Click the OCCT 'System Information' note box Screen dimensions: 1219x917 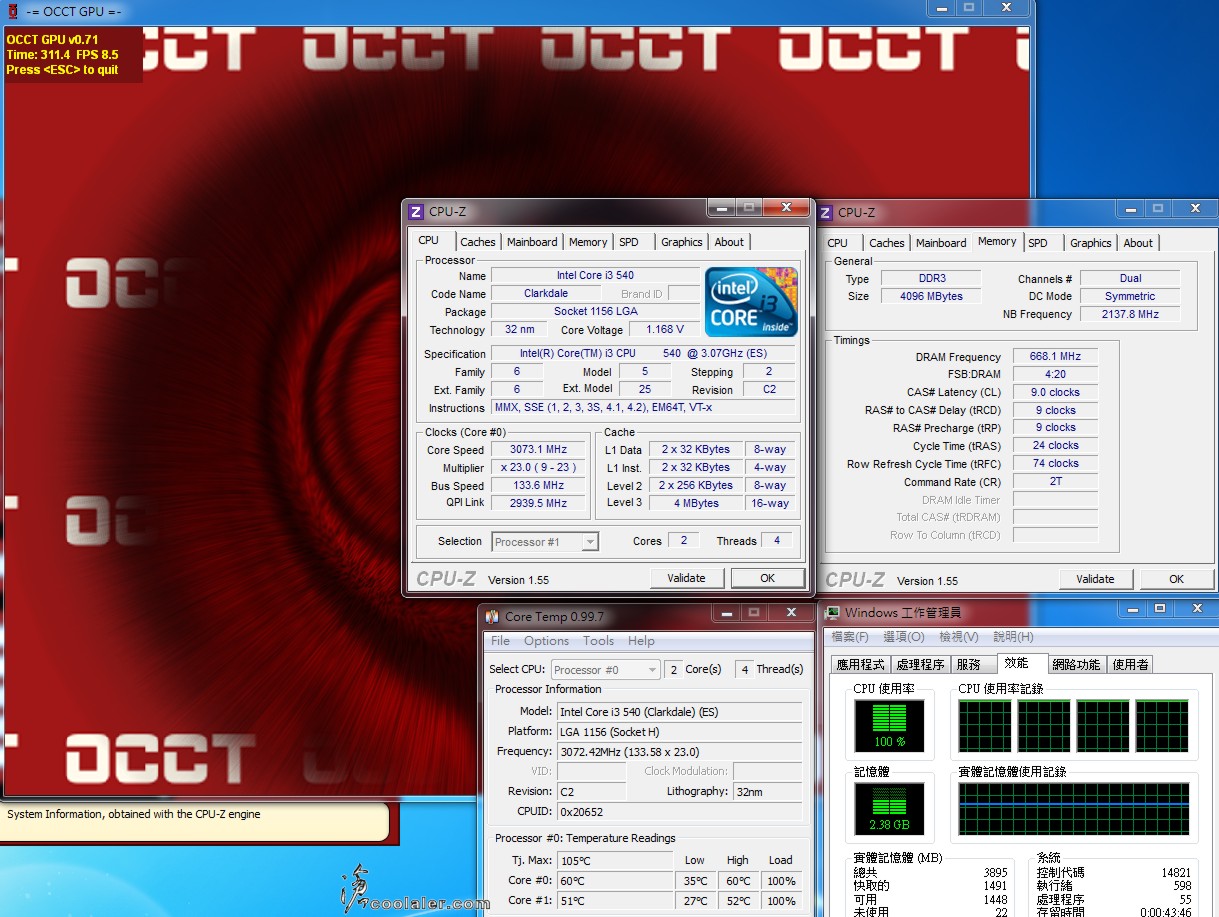click(194, 822)
